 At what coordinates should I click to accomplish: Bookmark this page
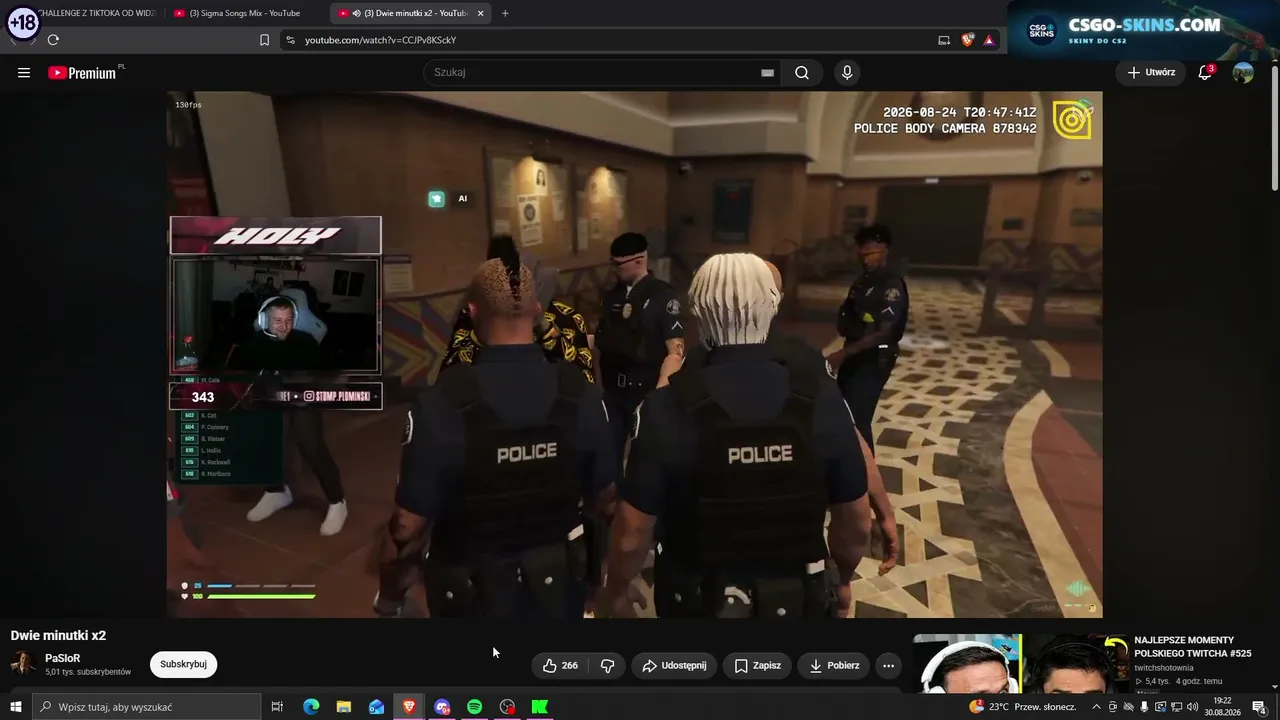coord(264,40)
